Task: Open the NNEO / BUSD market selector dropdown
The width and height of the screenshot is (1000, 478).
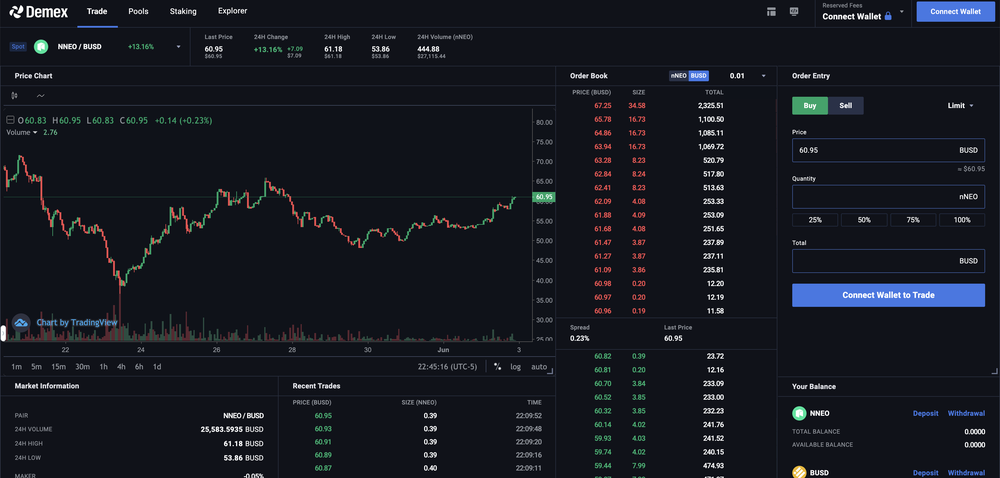Action: [x=179, y=47]
